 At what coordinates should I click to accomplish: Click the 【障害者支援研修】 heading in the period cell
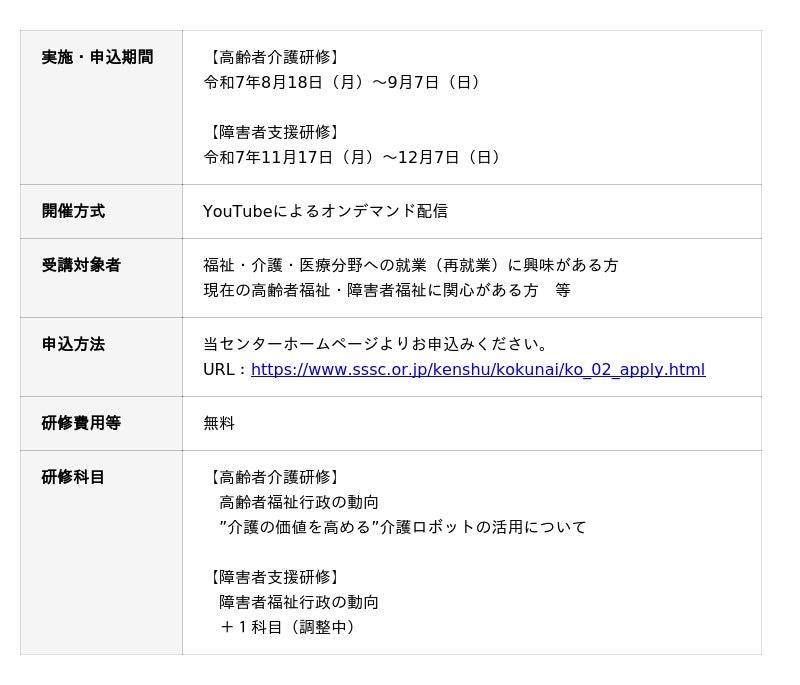(275, 132)
